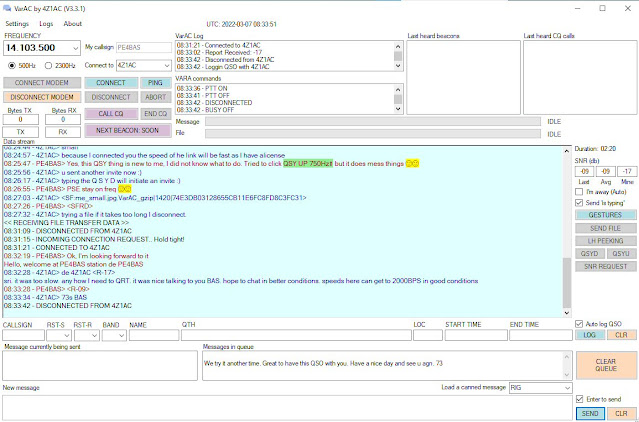Screen dimensions: 639x422
Task: Click the Bytes TX counter field
Action: click(x=20, y=119)
